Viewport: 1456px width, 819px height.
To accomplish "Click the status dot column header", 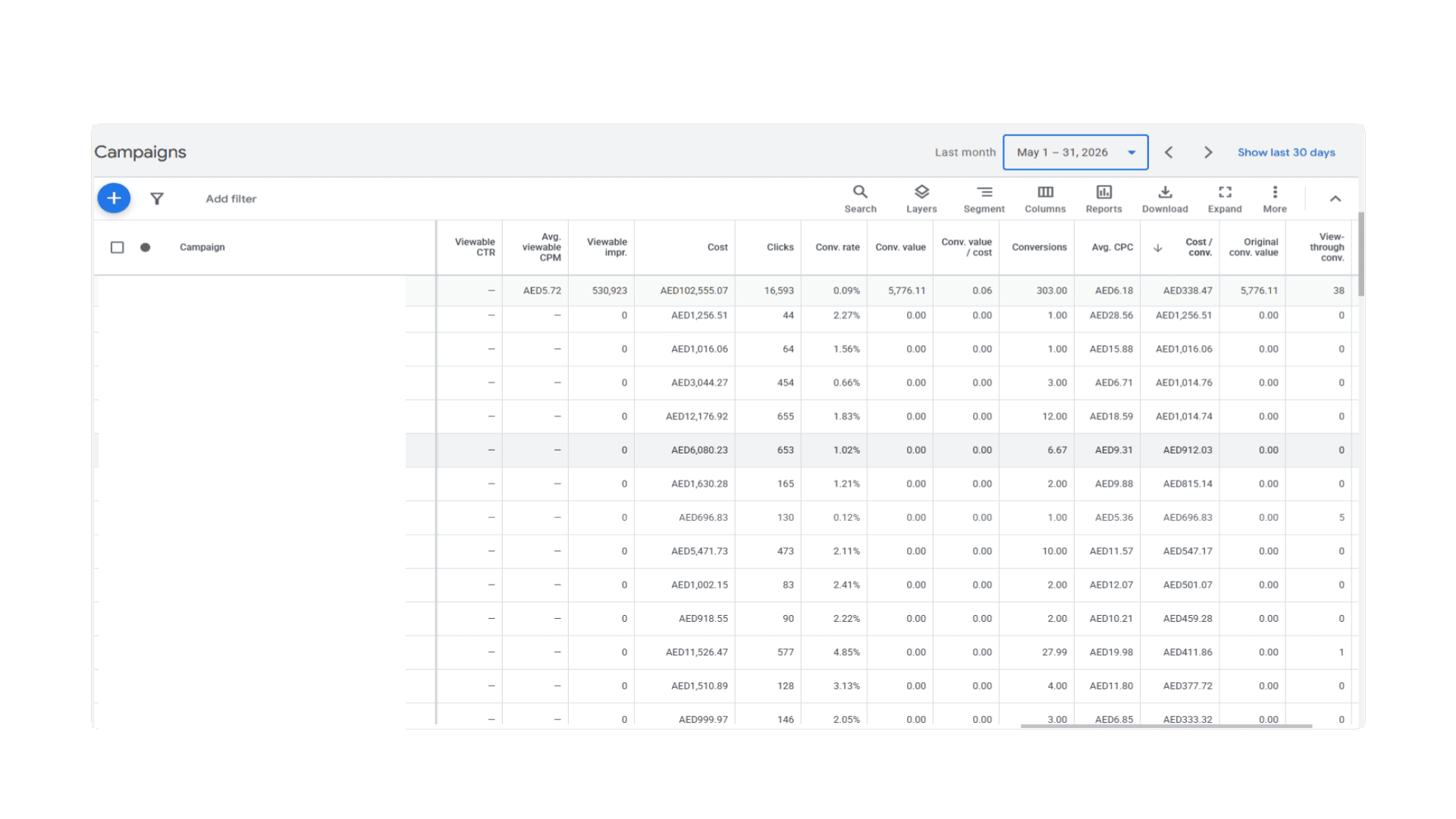I will pos(145,247).
